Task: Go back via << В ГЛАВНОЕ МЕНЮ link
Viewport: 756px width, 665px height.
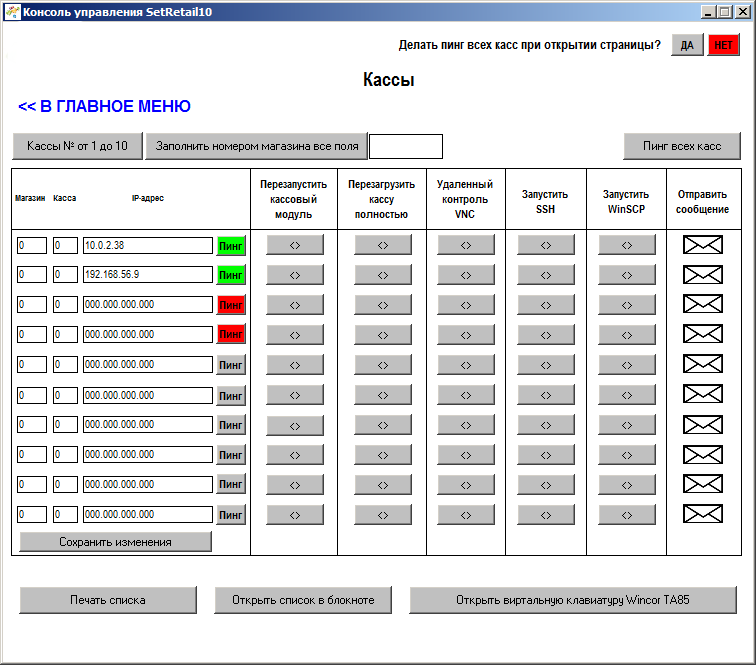Action: coord(105,106)
